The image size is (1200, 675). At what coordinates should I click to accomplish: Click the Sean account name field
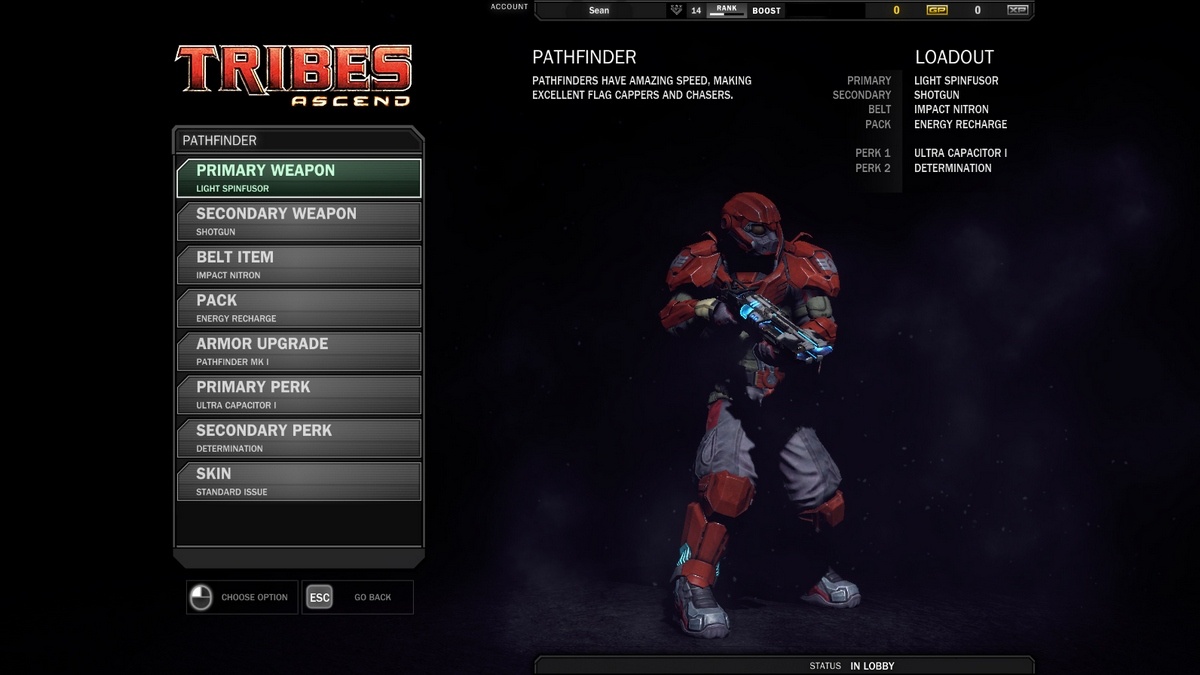click(600, 9)
